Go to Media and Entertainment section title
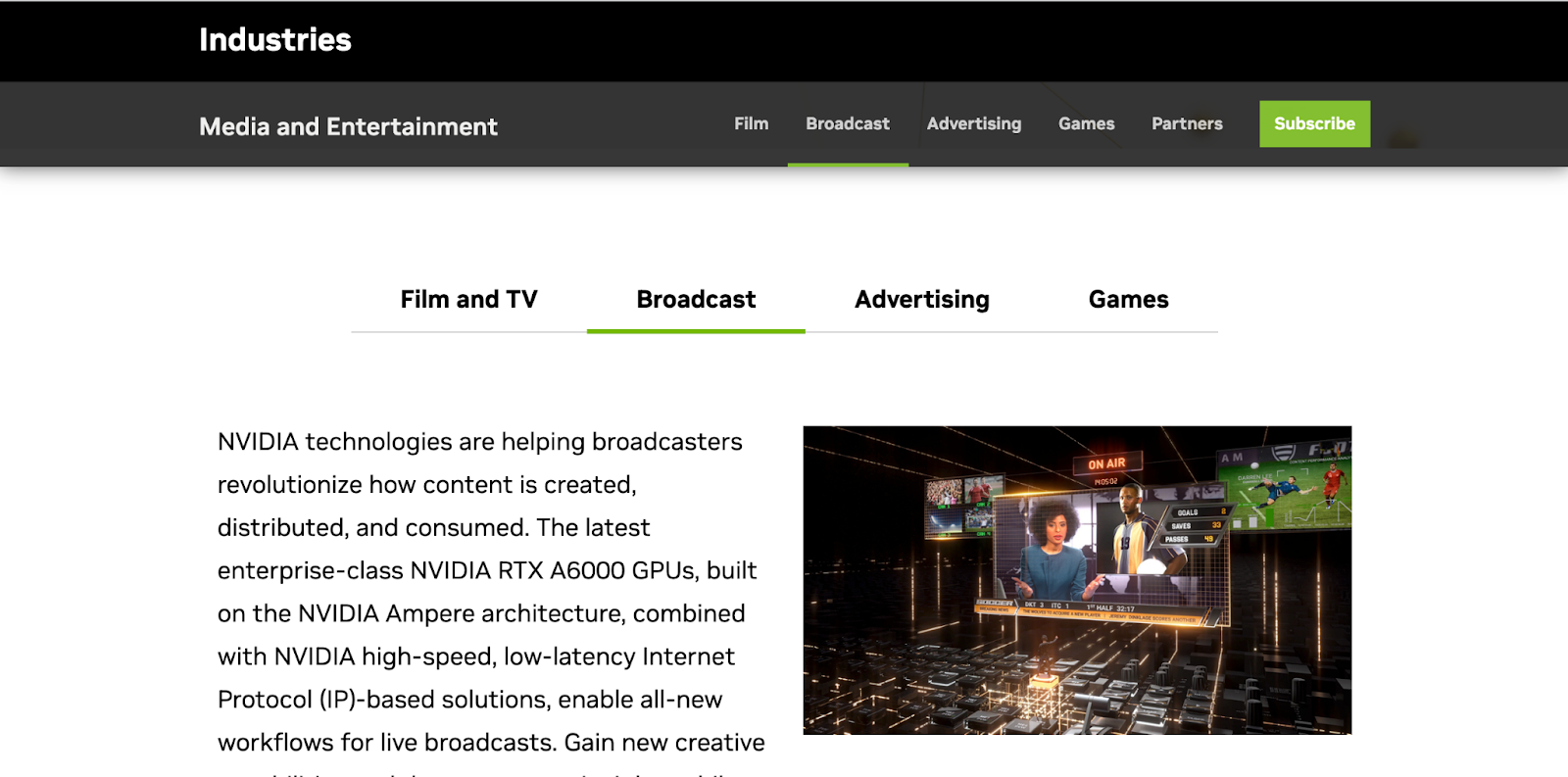Viewport: 1568px width, 777px height. click(348, 126)
